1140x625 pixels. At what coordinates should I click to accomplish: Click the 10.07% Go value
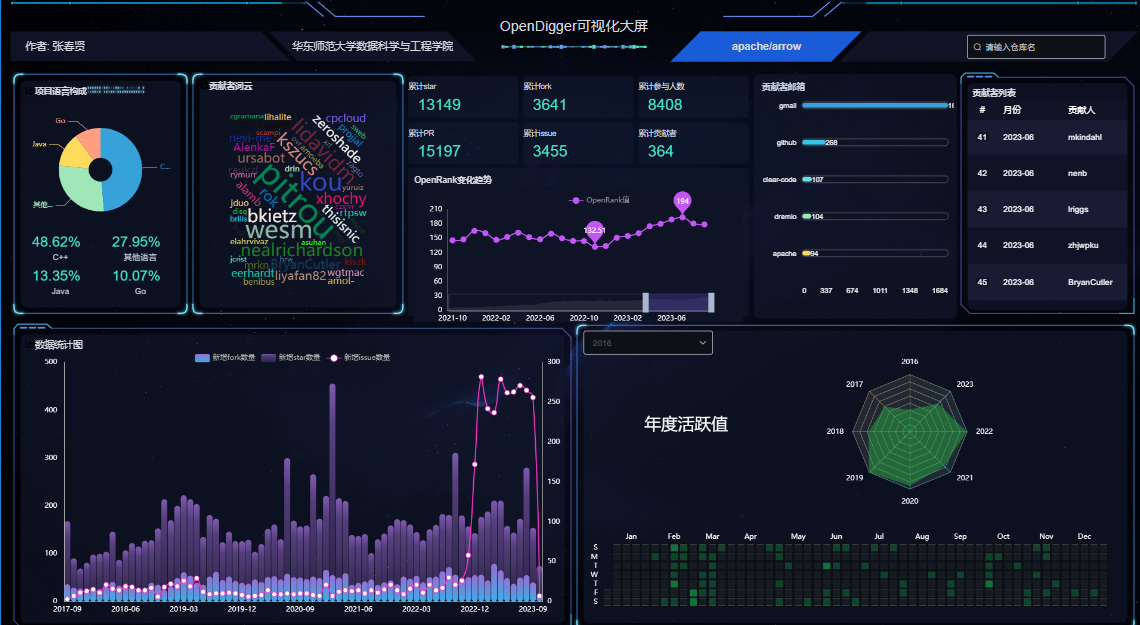[136, 276]
